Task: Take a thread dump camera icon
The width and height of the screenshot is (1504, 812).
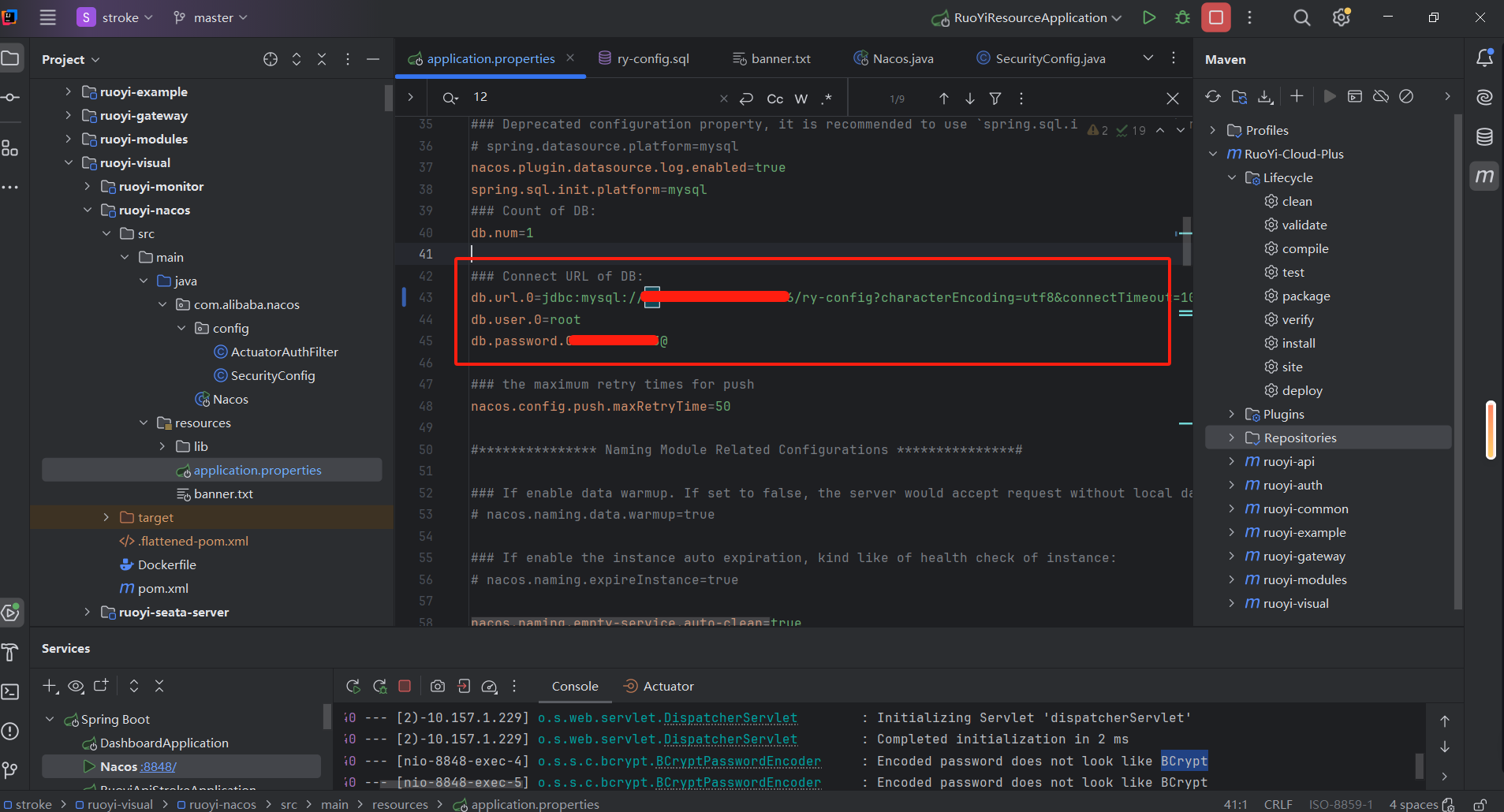Action: point(438,686)
